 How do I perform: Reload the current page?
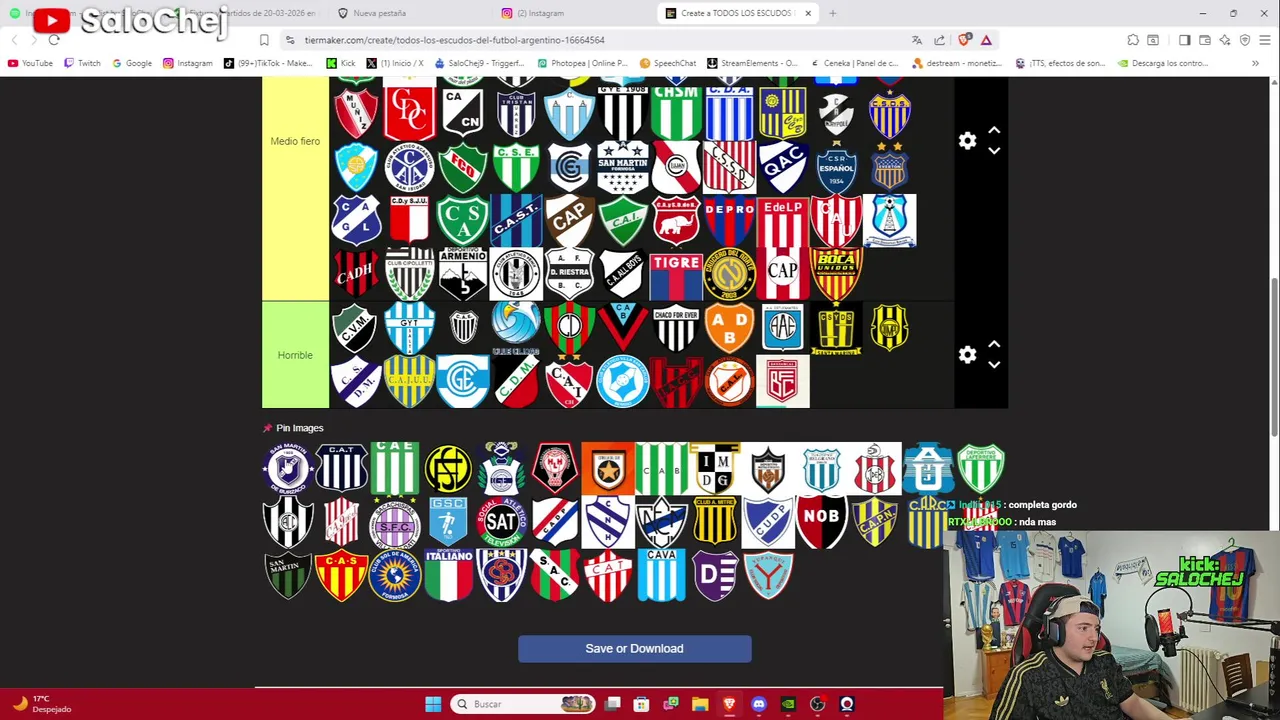[54, 40]
